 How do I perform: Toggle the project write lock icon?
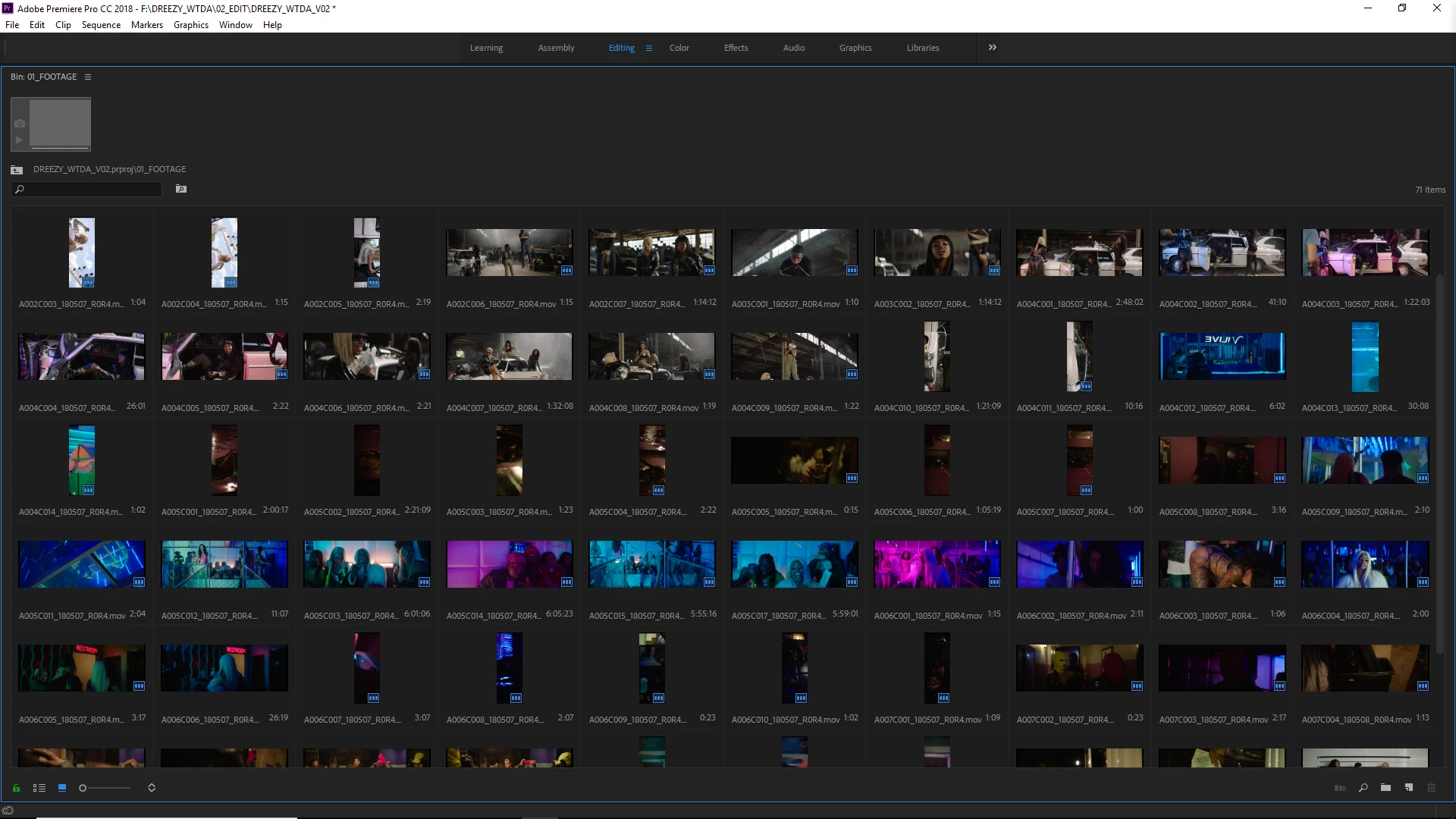point(16,788)
